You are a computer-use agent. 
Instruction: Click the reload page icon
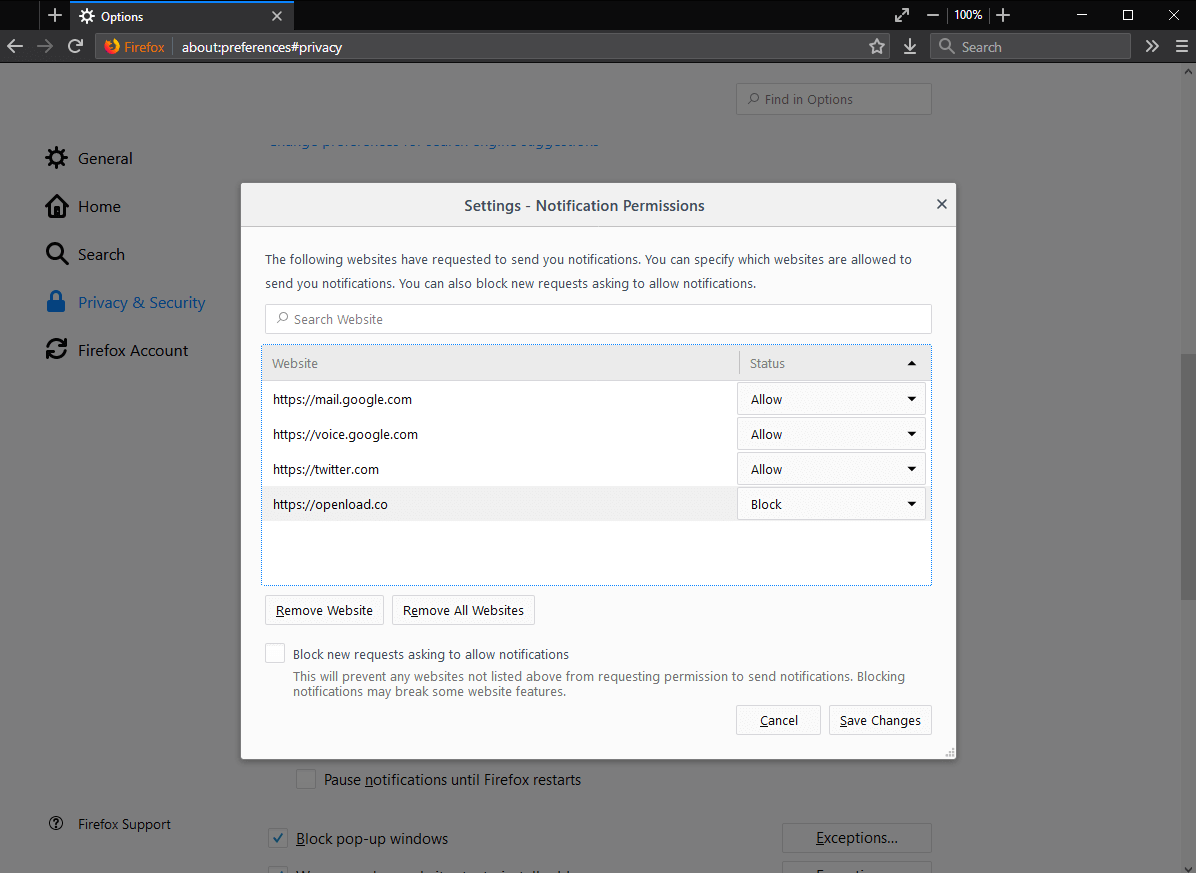75,47
